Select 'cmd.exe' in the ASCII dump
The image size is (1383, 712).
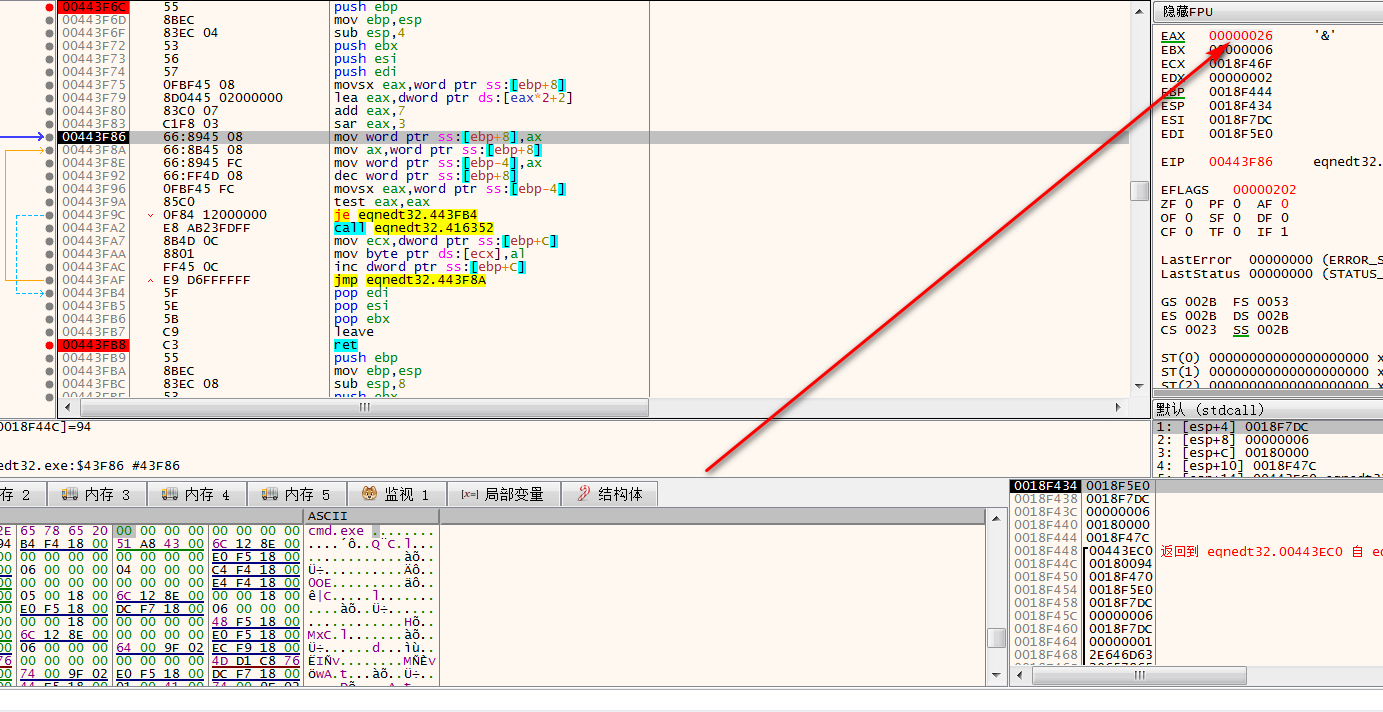[x=336, y=531]
